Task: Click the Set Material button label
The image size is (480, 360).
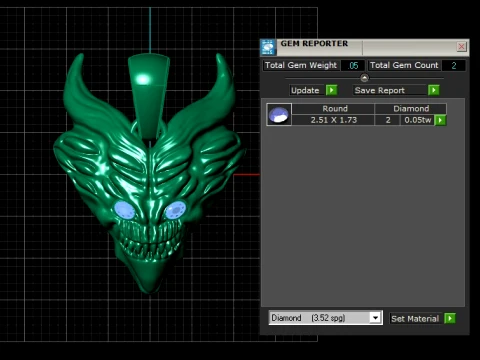Action: [x=415, y=319]
